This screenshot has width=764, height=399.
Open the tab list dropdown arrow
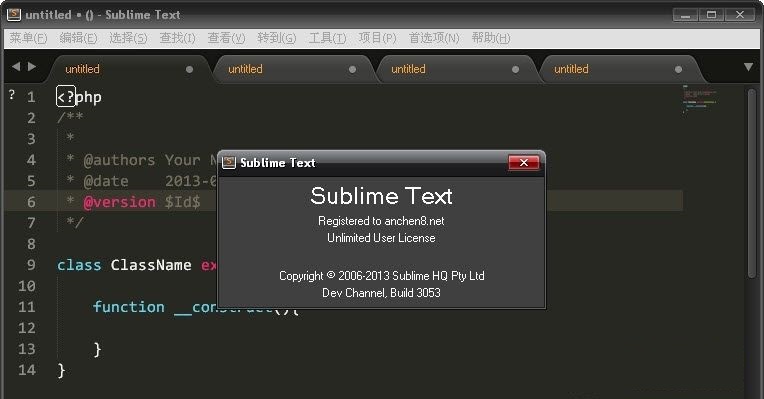click(x=748, y=67)
